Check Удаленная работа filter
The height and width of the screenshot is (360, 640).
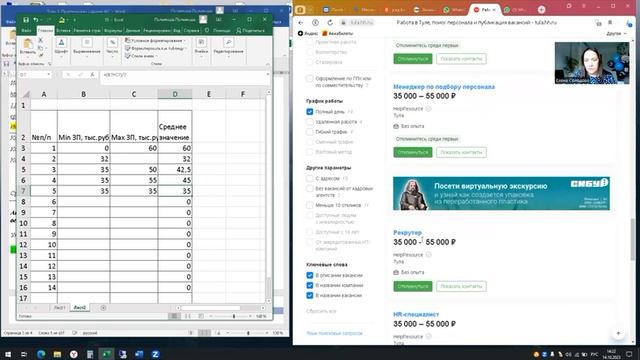click(310, 122)
